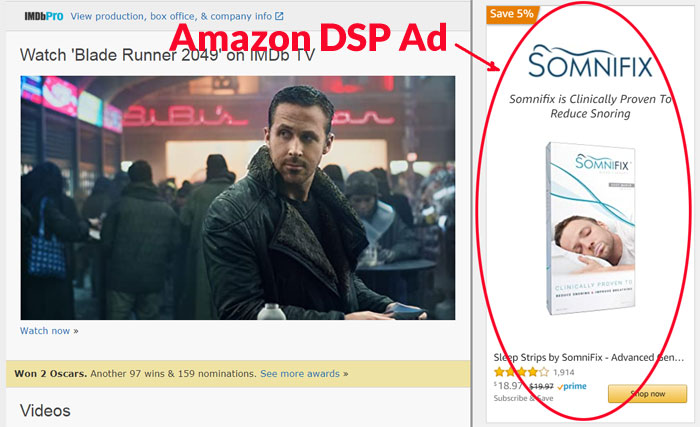Open the 1,914 reviews count
700x427 pixels.
click(563, 372)
